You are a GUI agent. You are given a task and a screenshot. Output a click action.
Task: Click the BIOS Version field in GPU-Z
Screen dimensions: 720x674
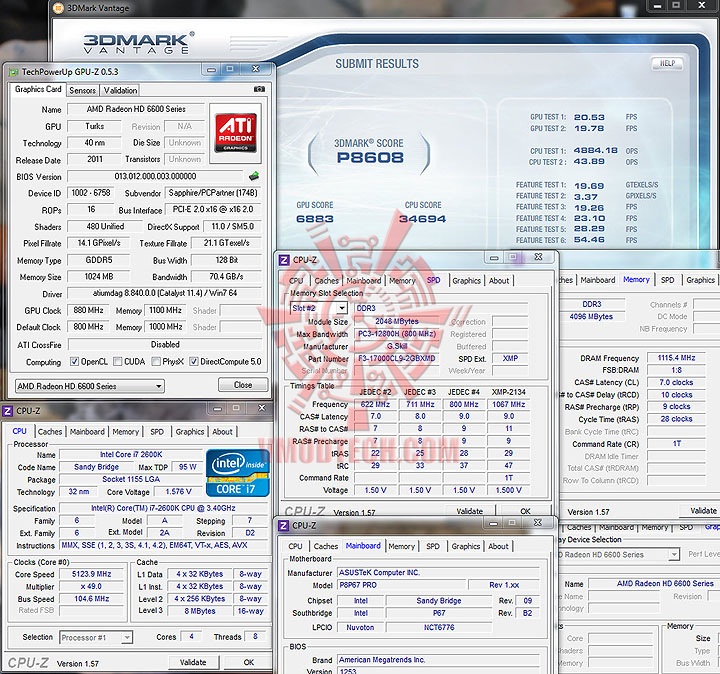point(155,176)
